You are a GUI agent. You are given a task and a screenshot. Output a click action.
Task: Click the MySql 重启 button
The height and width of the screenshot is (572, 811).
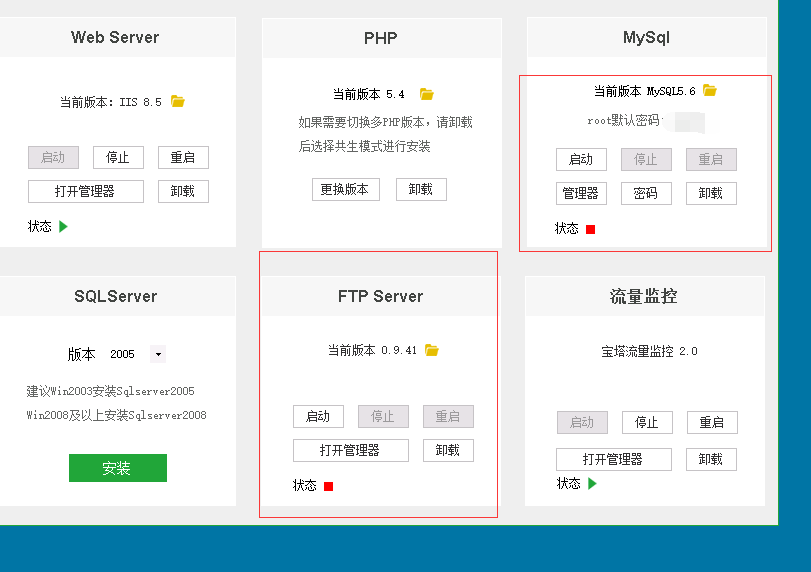[711, 159]
